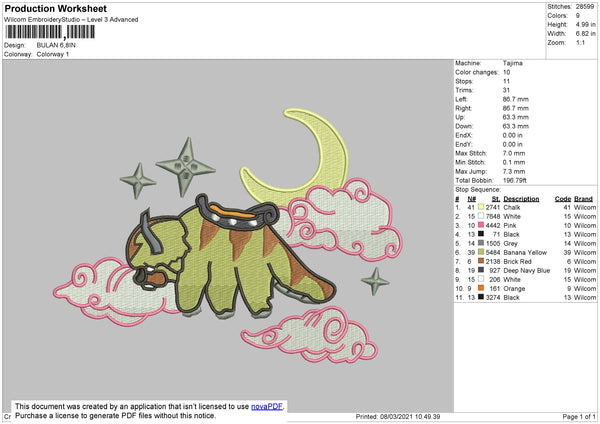Viewport: 600px width, 424px height.
Task: Click the Max Jump value '7.3 mm'
Action: click(514, 171)
